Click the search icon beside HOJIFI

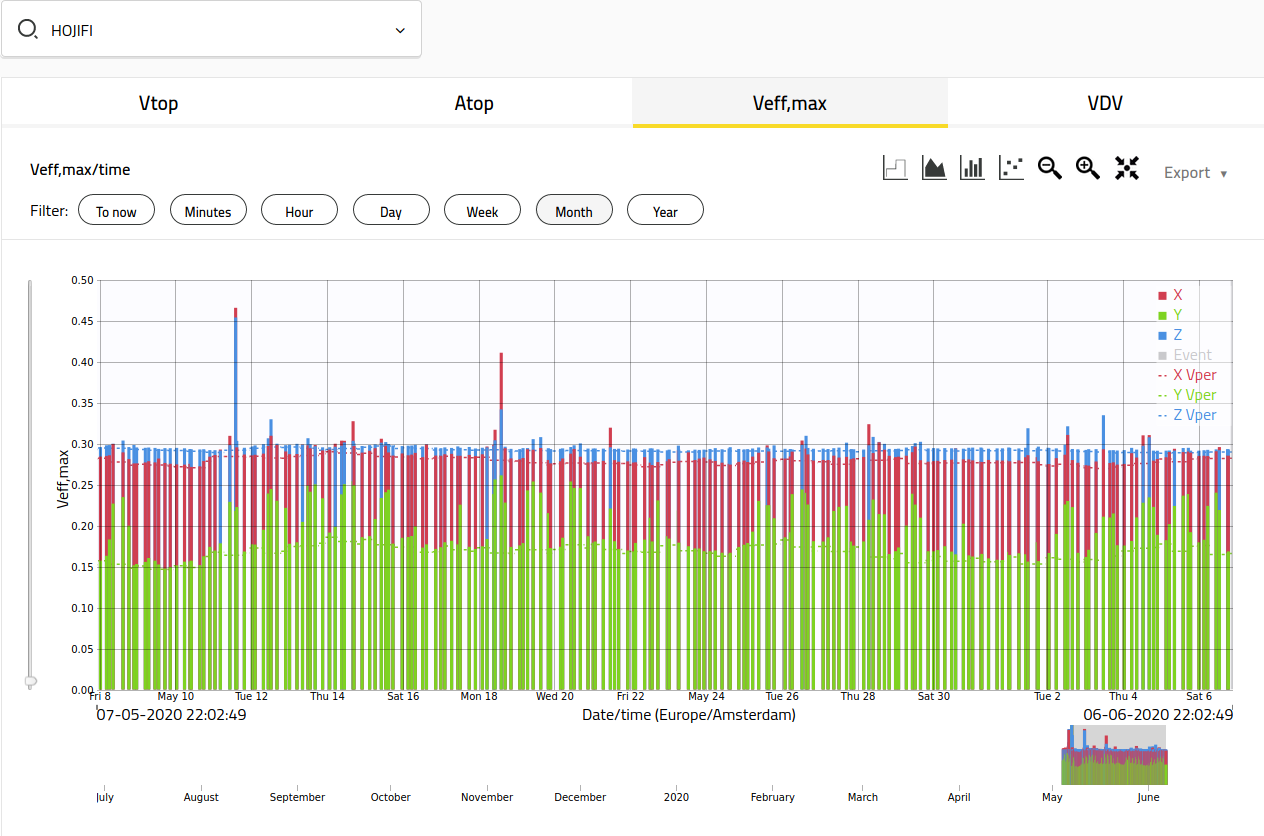coord(28,30)
